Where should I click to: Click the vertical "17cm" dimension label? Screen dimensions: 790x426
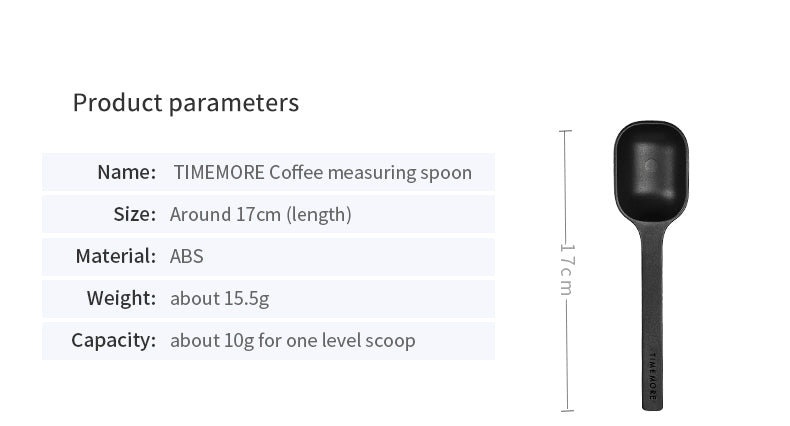[566, 268]
